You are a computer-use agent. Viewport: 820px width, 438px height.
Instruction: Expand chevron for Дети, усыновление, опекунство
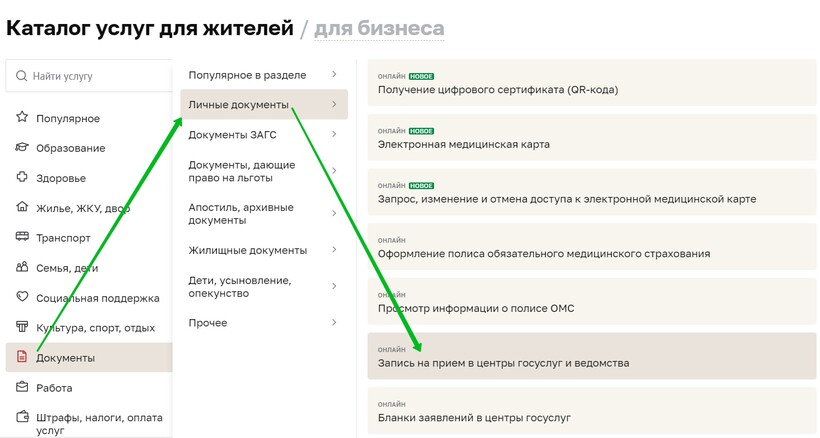(334, 286)
